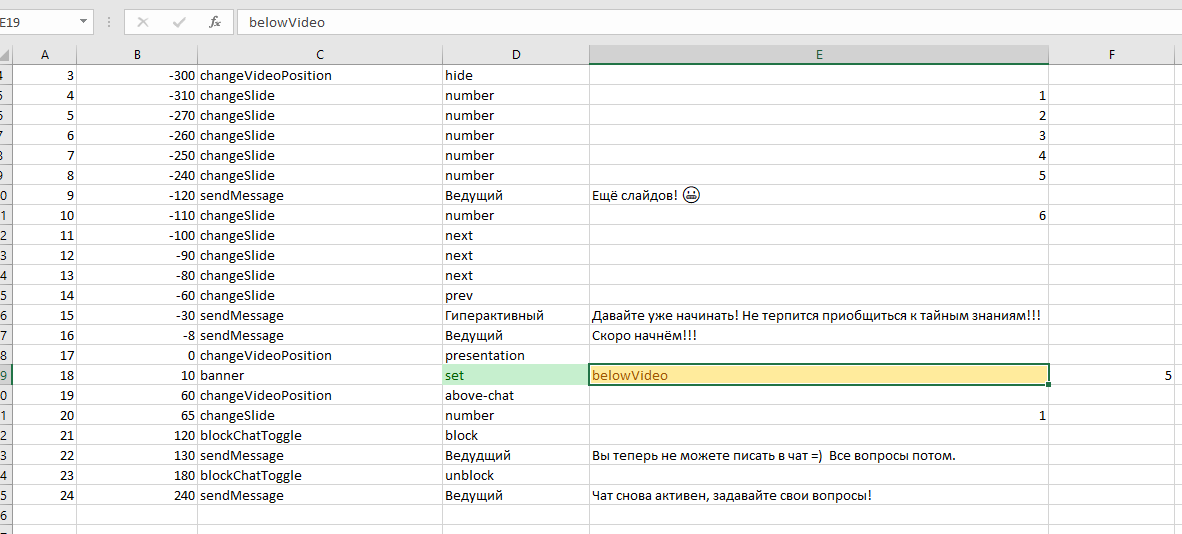1182x534 pixels.
Task: Select column D header
Action: (x=515, y=55)
